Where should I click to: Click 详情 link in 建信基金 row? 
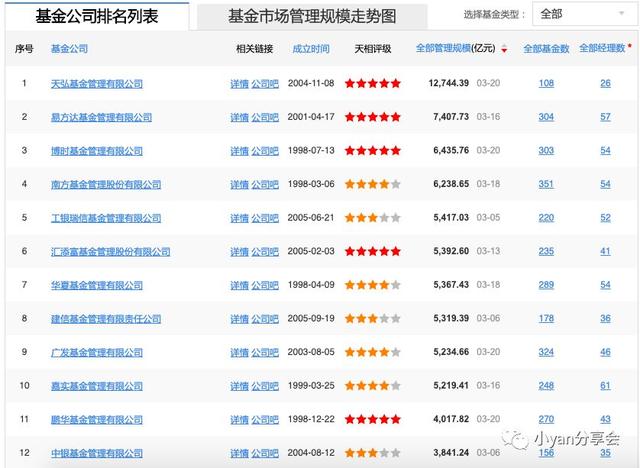240,319
